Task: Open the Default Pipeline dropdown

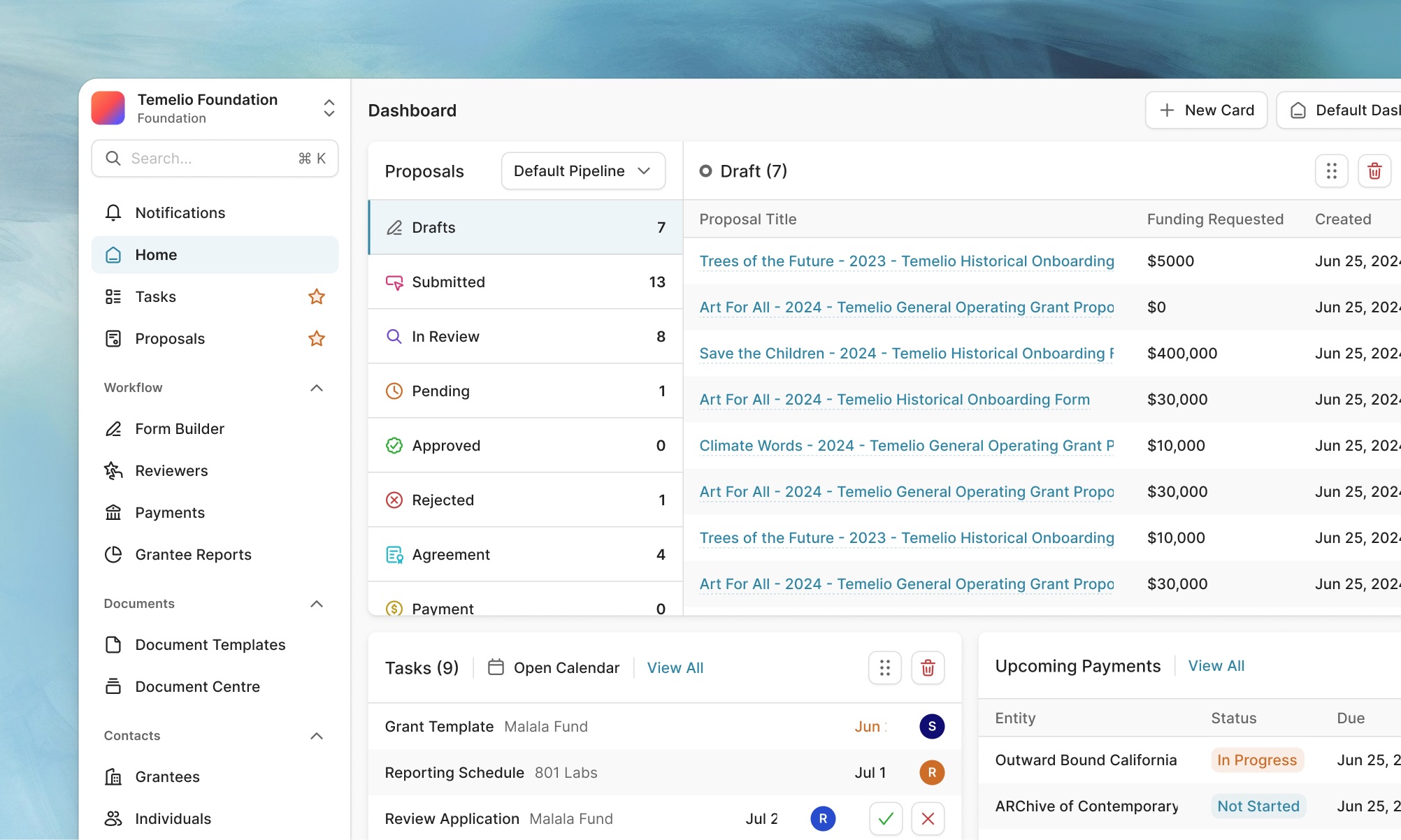Action: (582, 171)
